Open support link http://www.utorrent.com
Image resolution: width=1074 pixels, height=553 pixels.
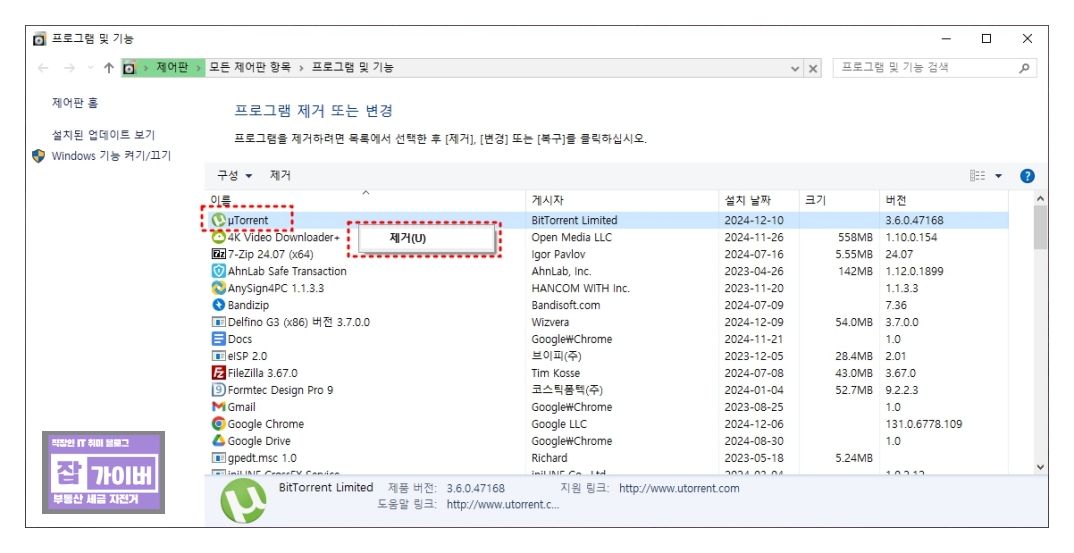pyautogui.click(x=679, y=489)
